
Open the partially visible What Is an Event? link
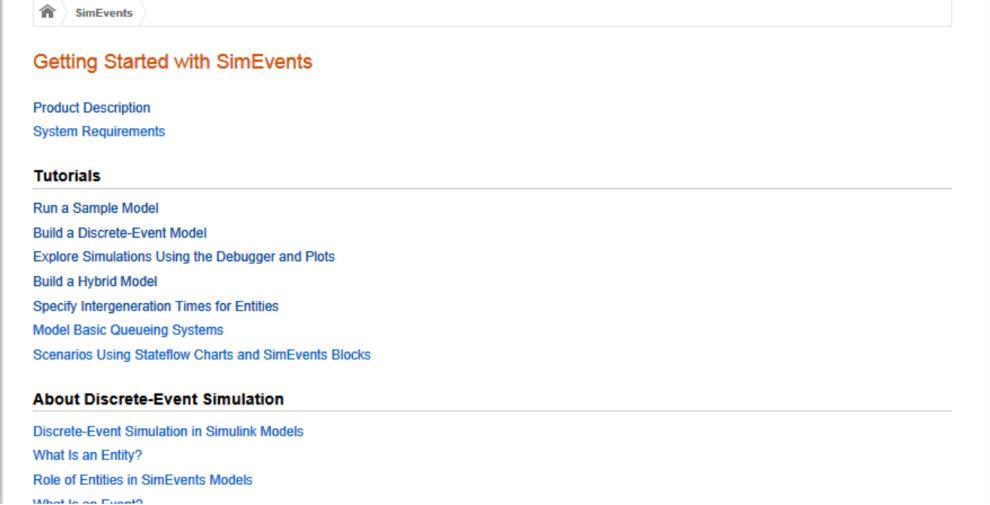(x=88, y=502)
